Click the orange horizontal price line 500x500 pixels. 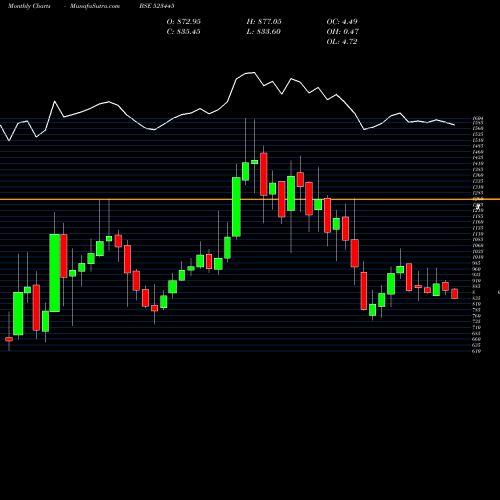[250, 199]
